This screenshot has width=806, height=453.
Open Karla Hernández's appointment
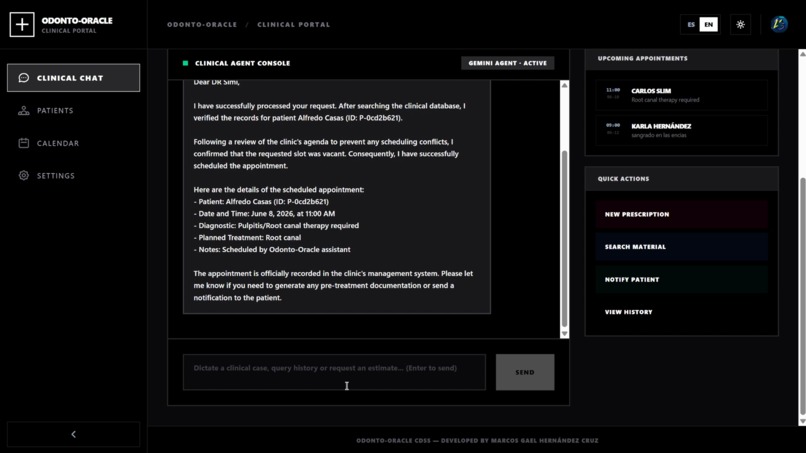click(x=682, y=130)
